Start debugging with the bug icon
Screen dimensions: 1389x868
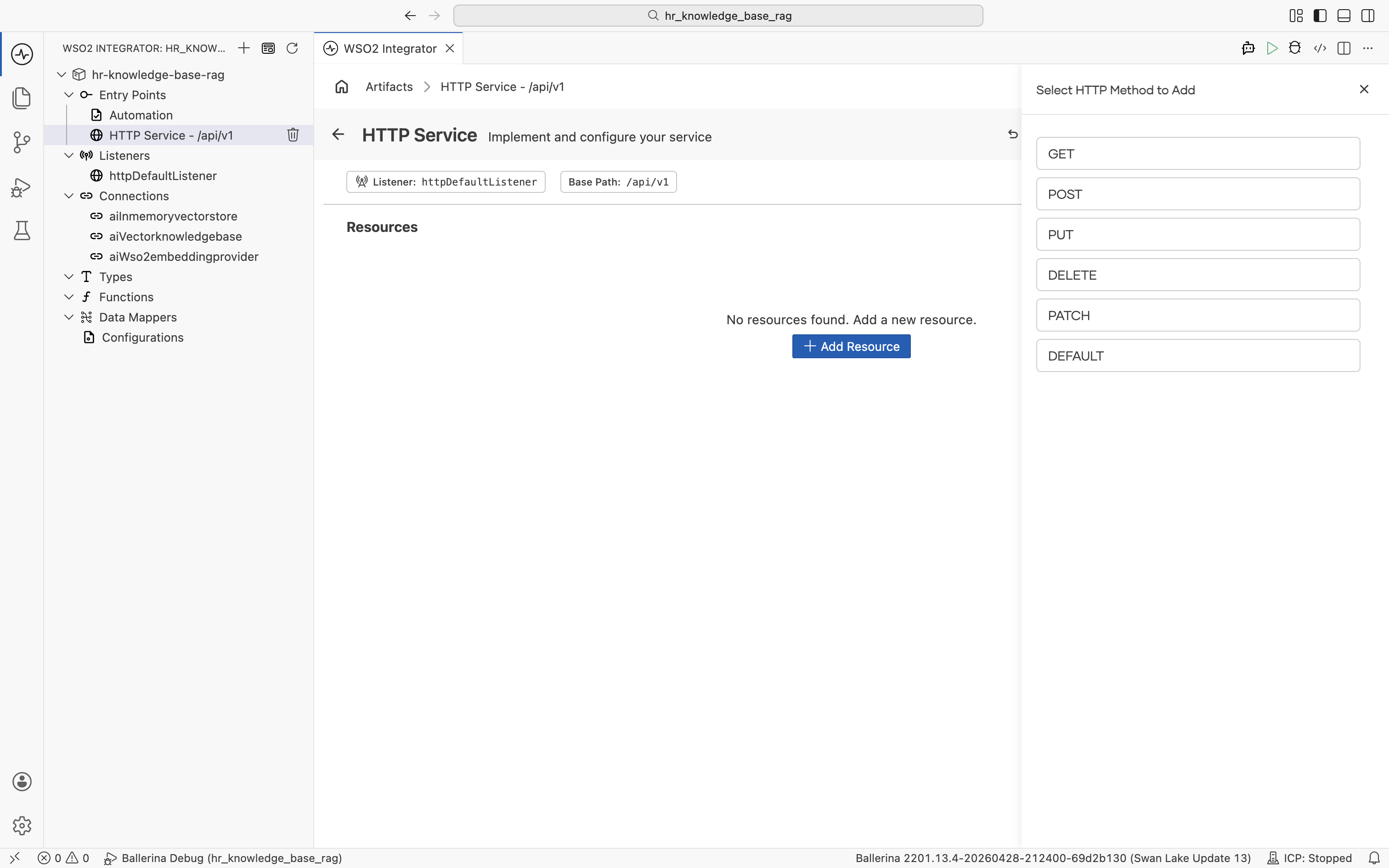coord(1295,48)
